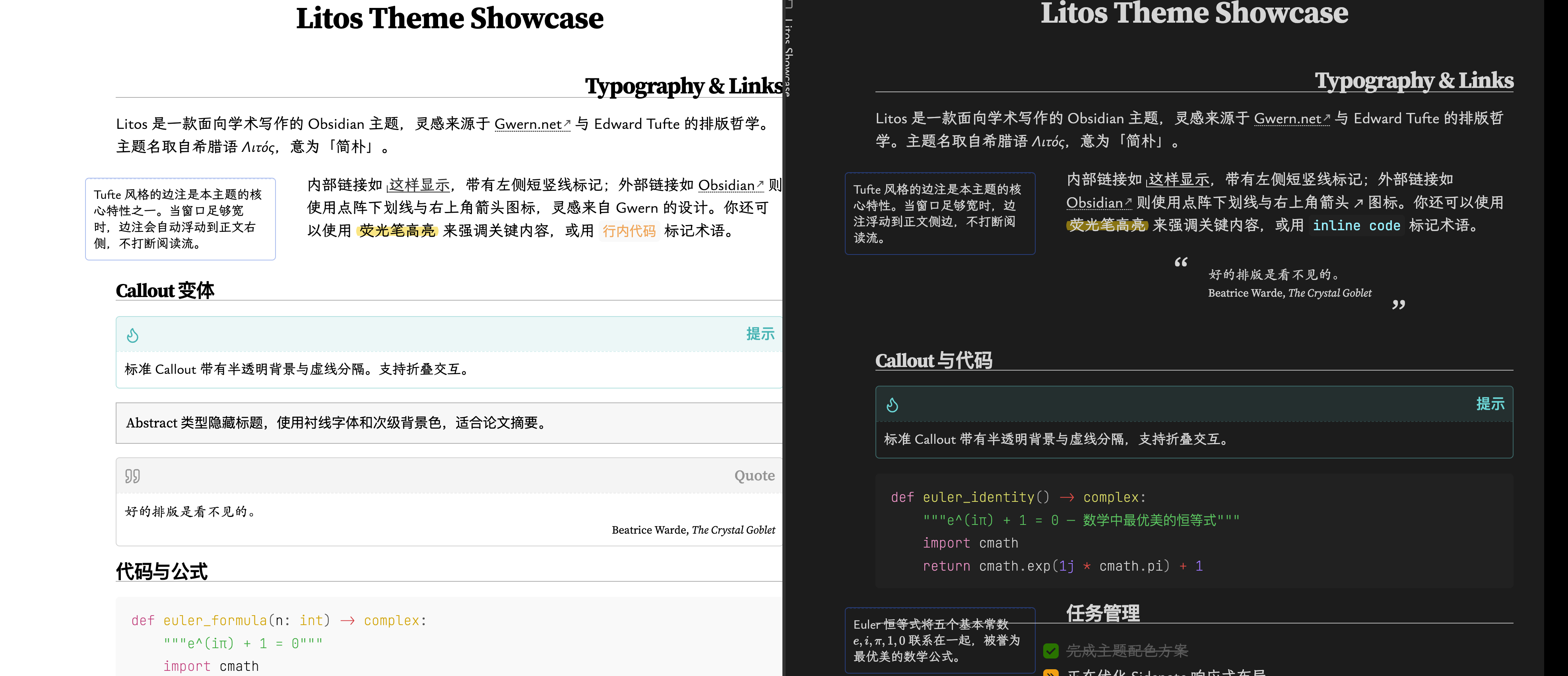Click the flame icon in the dark tip callout
The height and width of the screenshot is (676, 1568).
click(x=892, y=405)
